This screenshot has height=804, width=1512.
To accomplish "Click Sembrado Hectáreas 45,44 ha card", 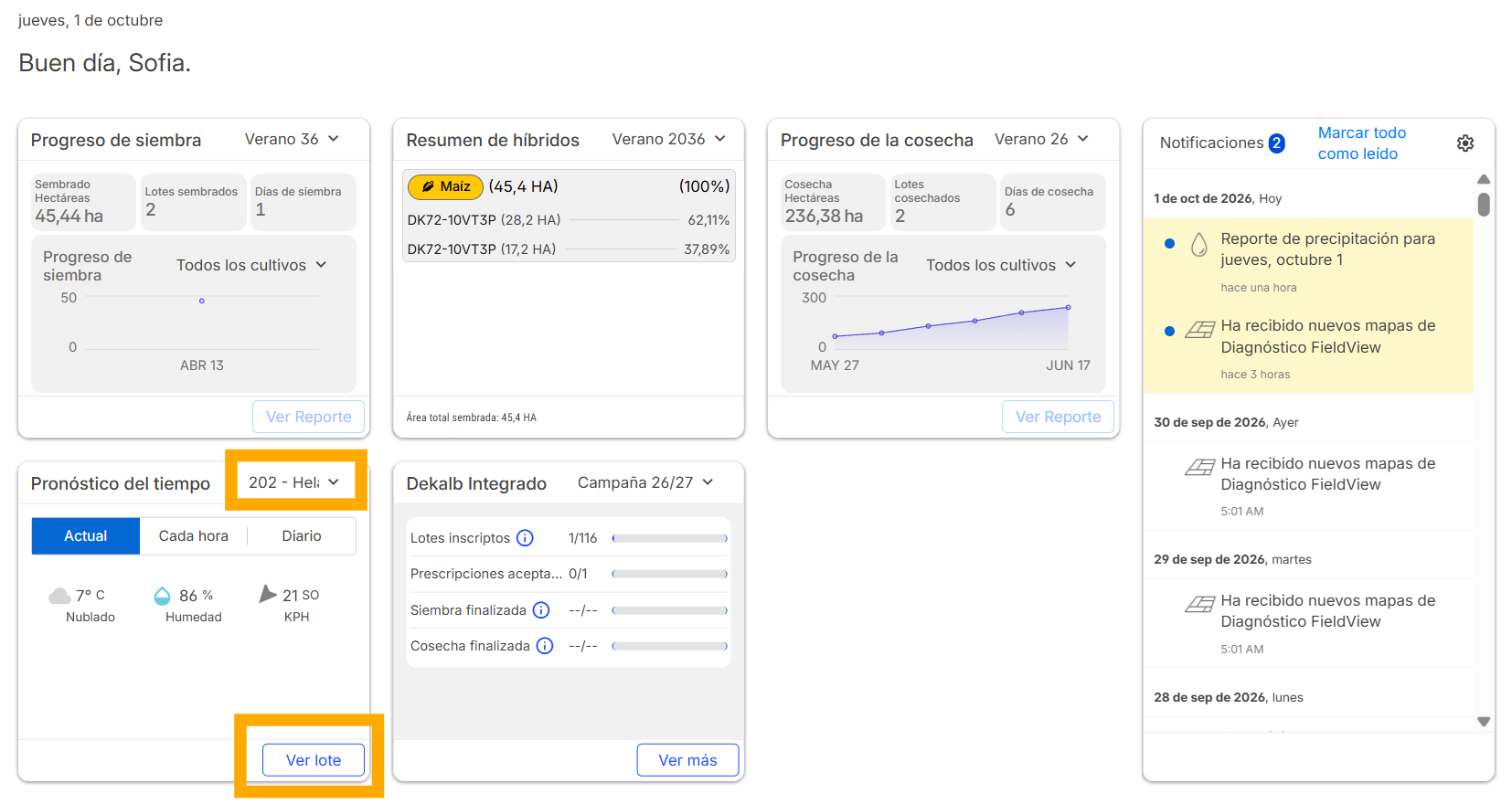I will [83, 202].
